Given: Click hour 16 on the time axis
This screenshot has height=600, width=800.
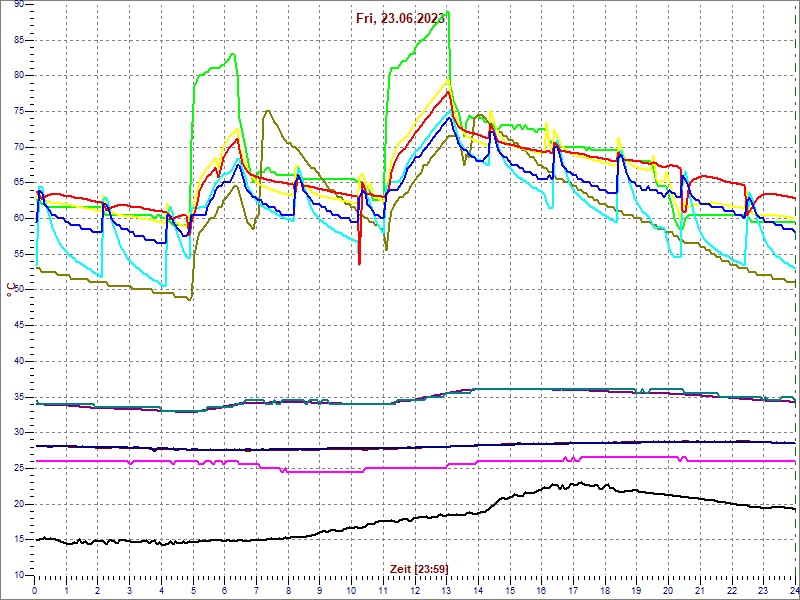Looking at the screenshot, I should [x=542, y=590].
